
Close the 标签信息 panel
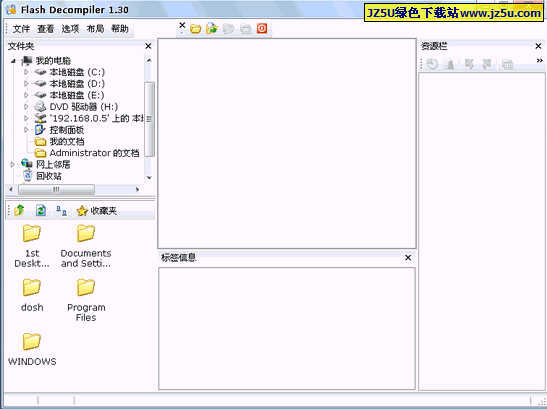pos(408,258)
